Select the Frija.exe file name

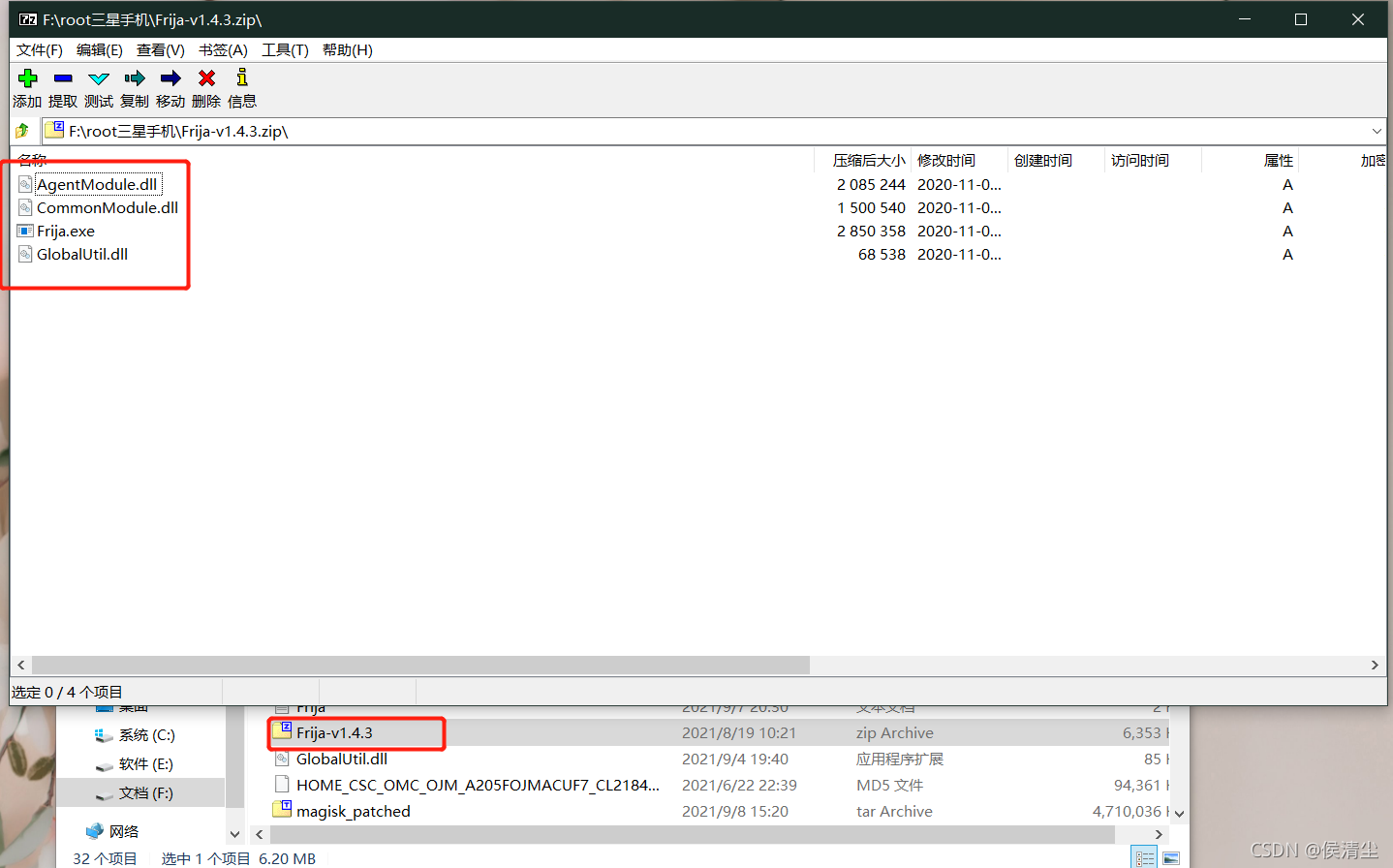66,231
